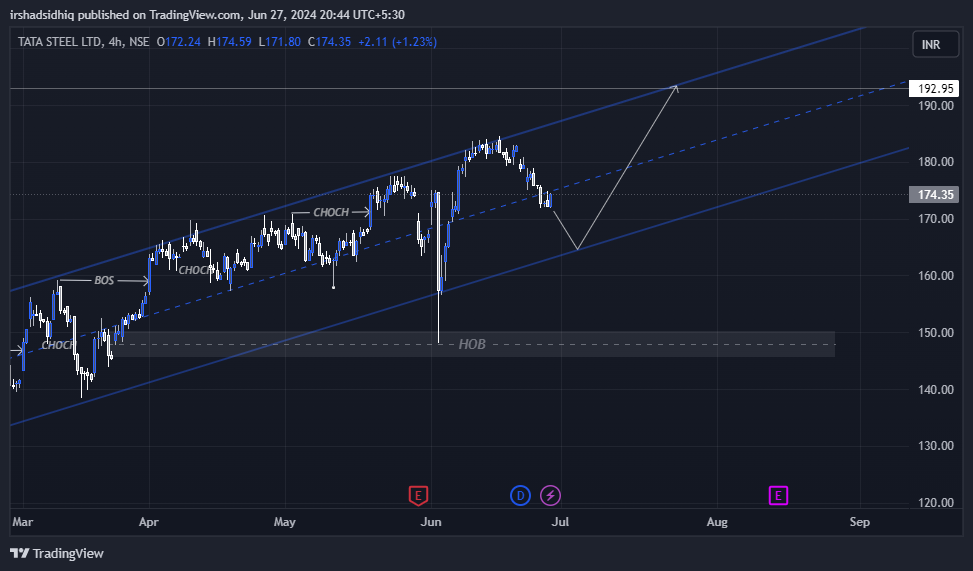The image size is (973, 571).
Task: Click the red earnings E marker
Action: coord(418,495)
